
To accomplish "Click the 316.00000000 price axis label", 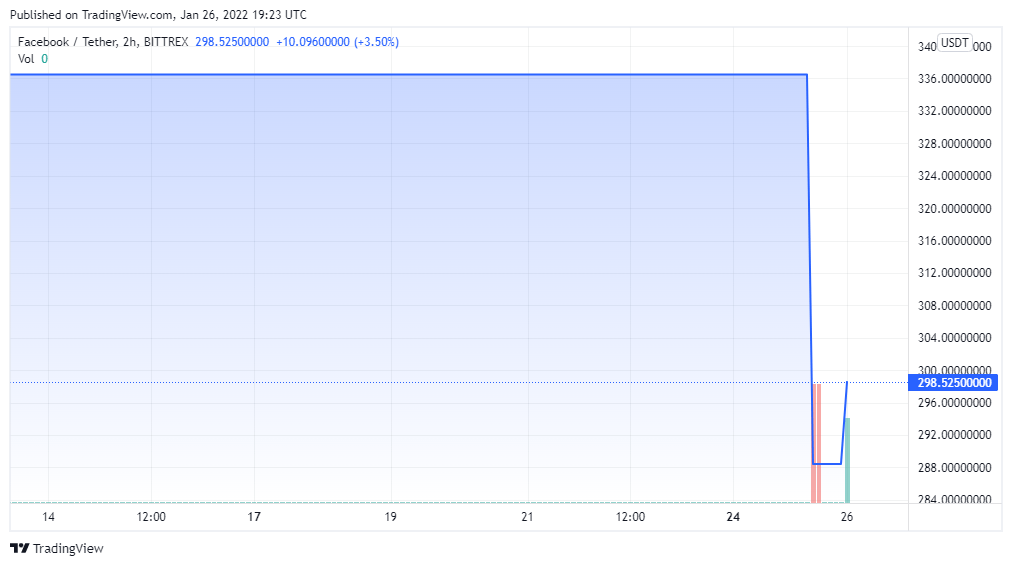I will tap(955, 241).
